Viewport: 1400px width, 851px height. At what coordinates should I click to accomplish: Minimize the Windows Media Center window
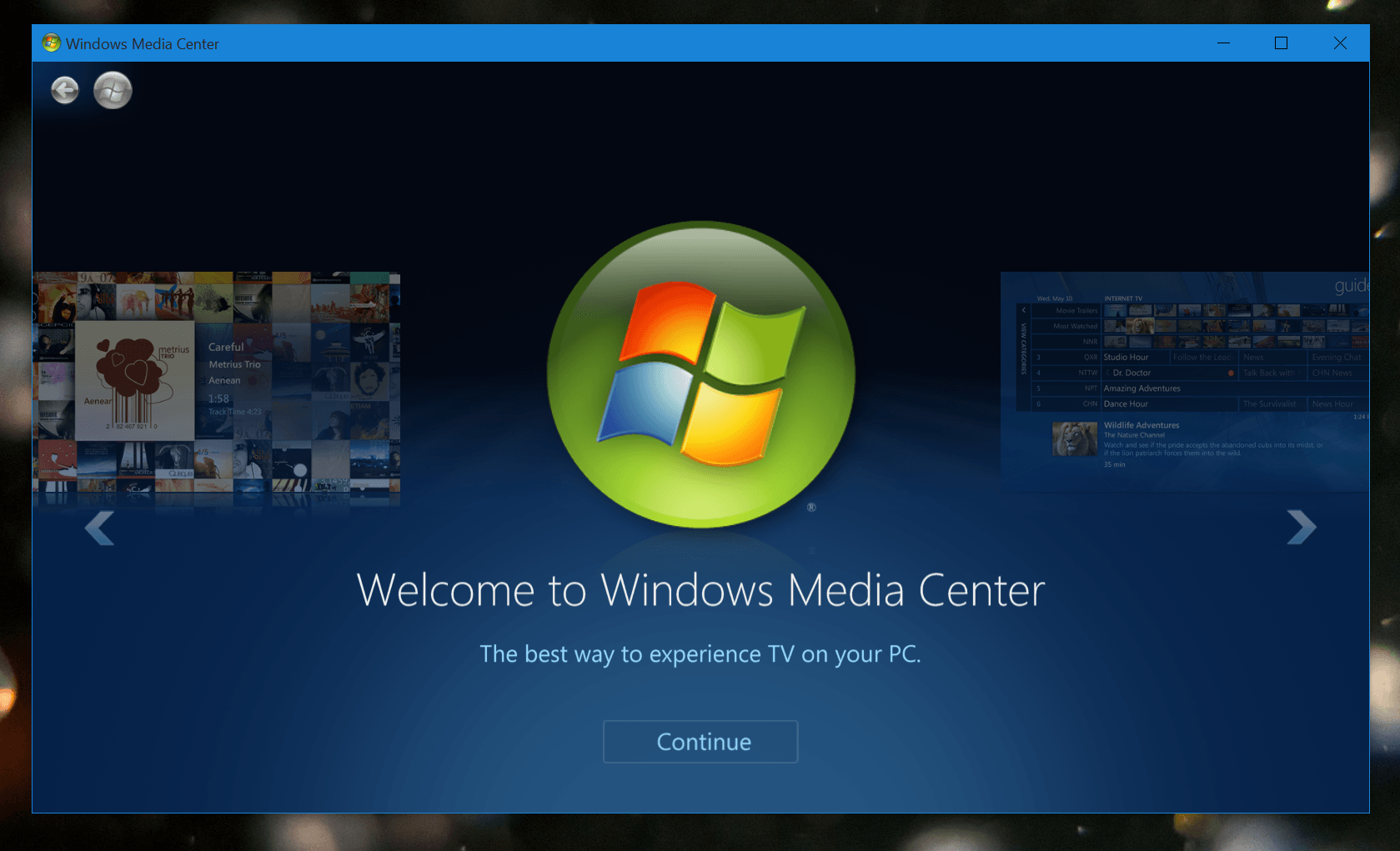point(1223,43)
